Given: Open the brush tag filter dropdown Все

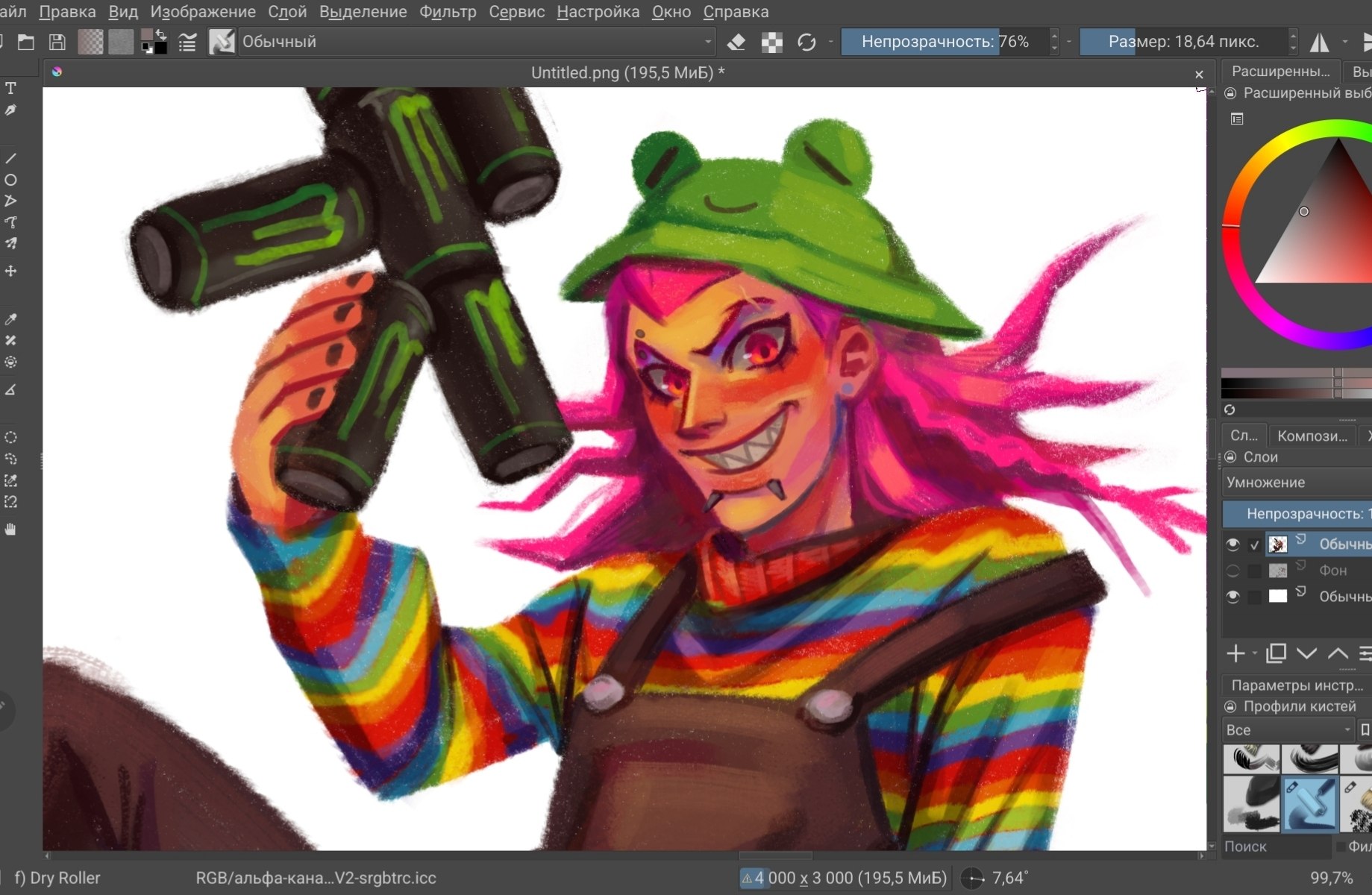Looking at the screenshot, I should point(1288,729).
